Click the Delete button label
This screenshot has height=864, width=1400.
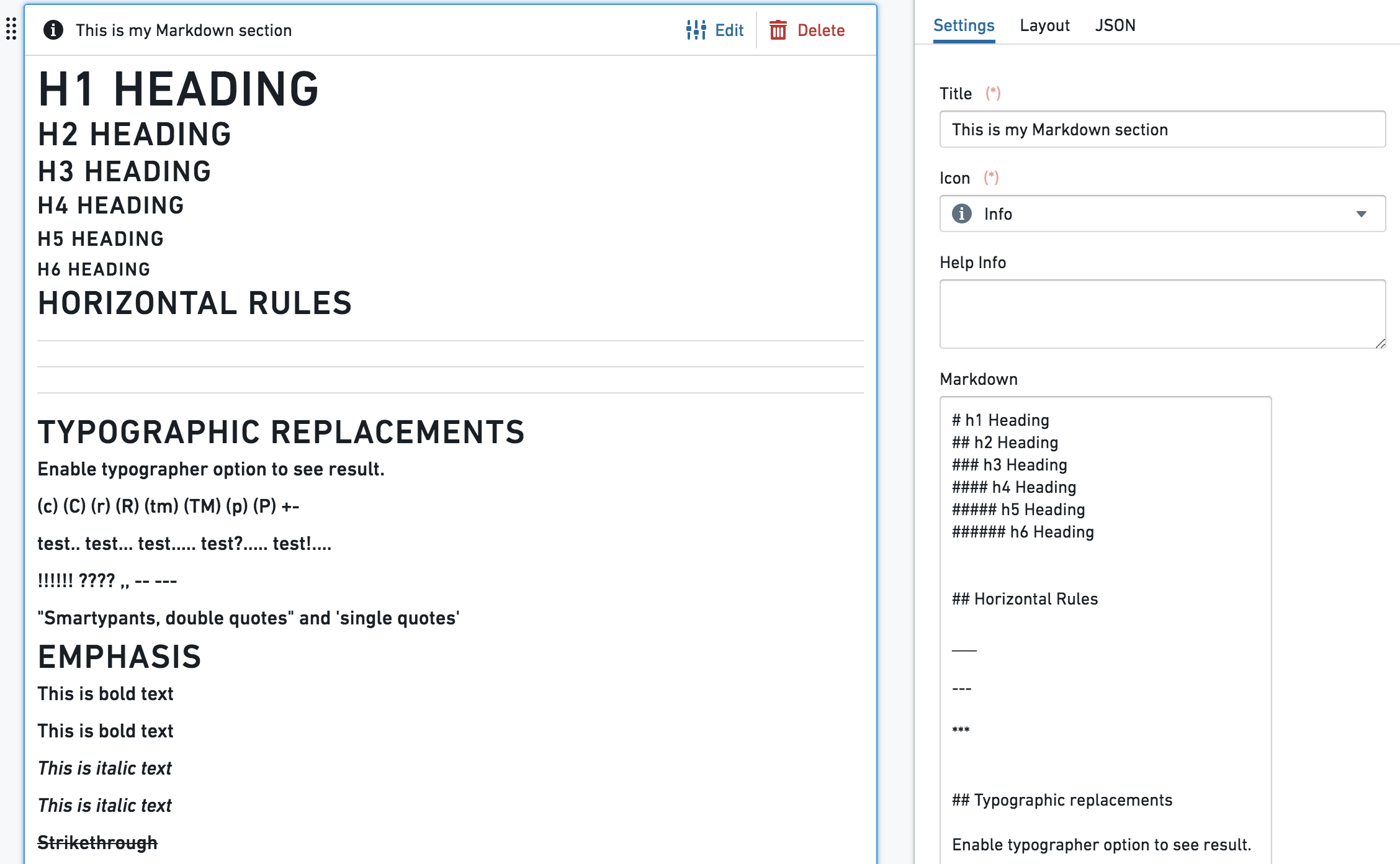(821, 30)
